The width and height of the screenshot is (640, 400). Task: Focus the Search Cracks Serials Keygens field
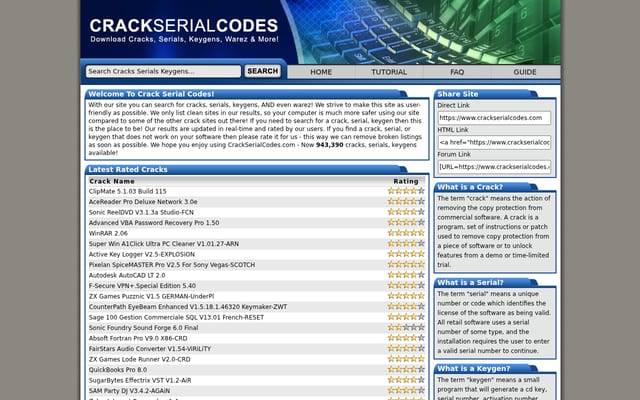[x=163, y=71]
